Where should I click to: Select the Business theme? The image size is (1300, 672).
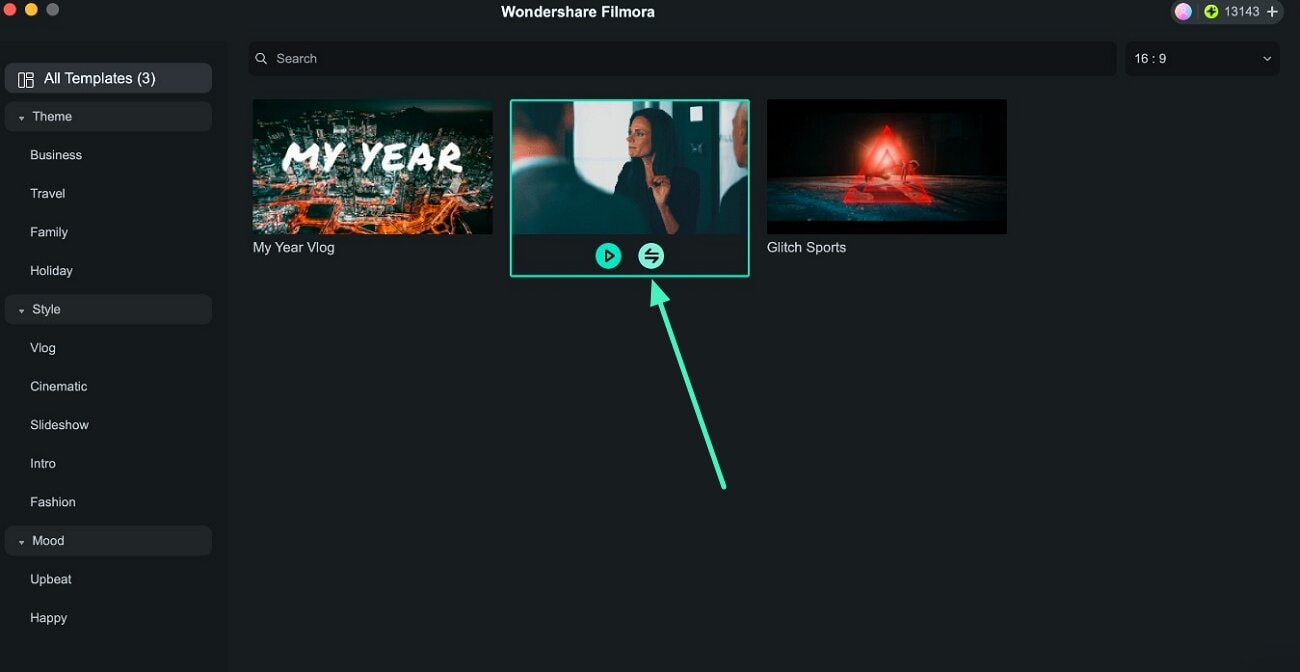(x=56, y=155)
